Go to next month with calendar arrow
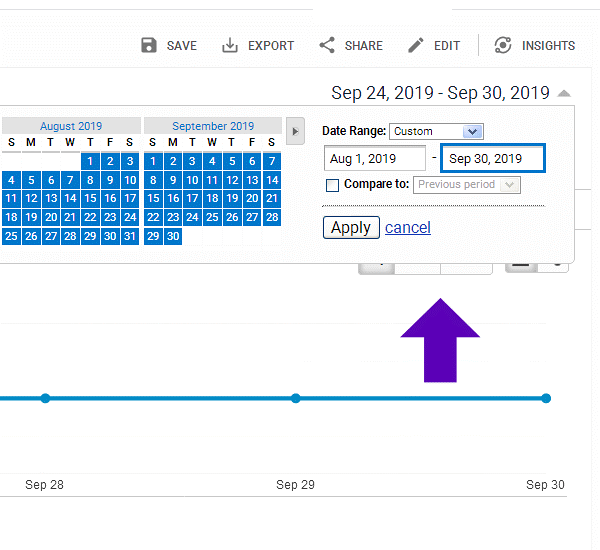 (295, 131)
